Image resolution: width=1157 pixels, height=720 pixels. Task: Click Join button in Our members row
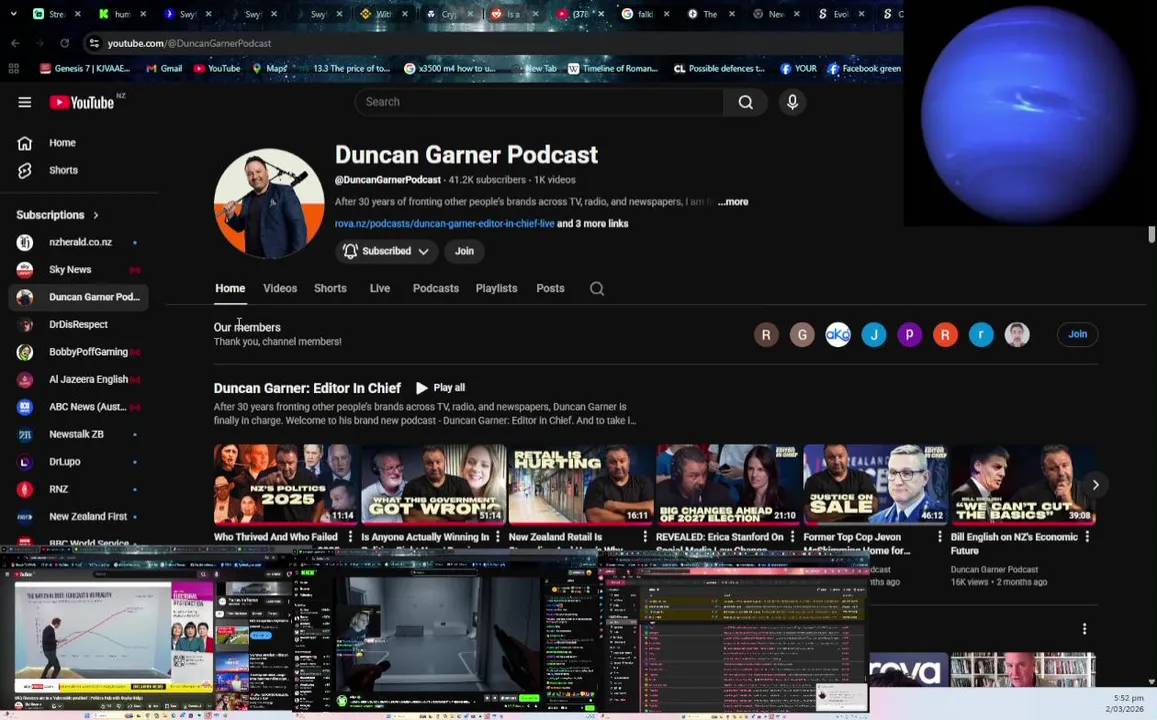point(1077,334)
